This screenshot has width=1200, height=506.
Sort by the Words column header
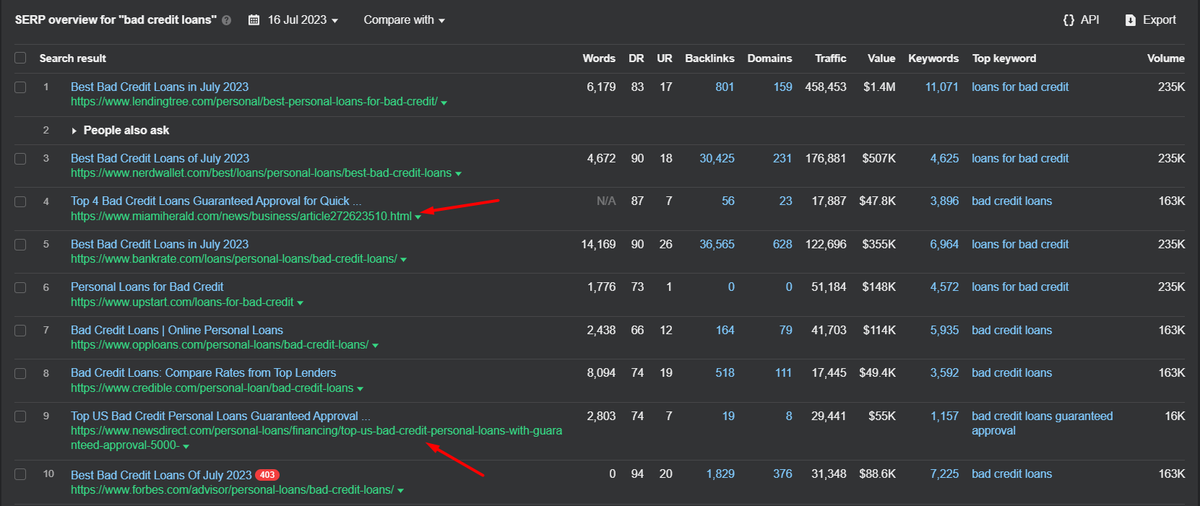[599, 58]
